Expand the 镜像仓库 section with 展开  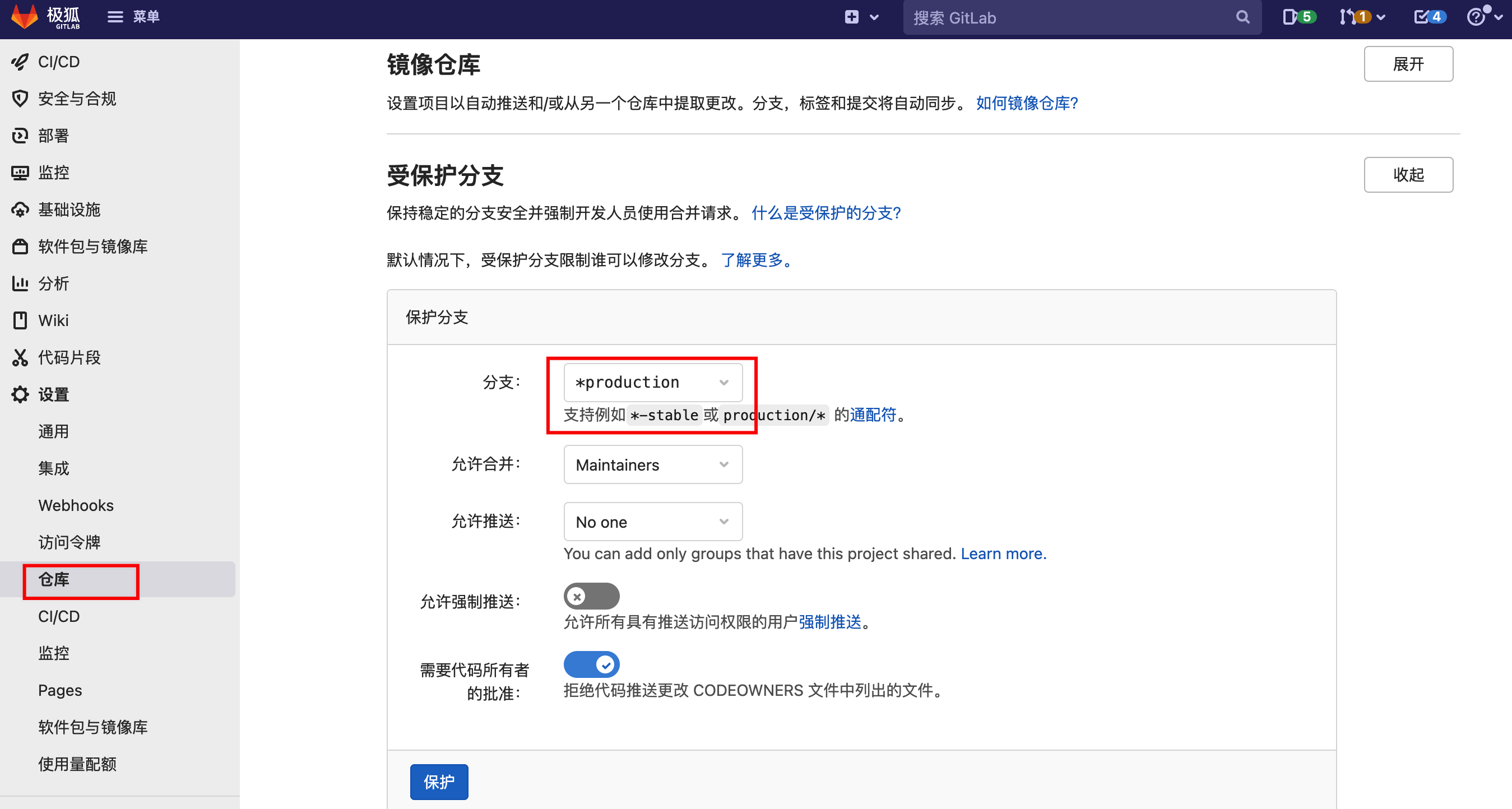coord(1408,64)
